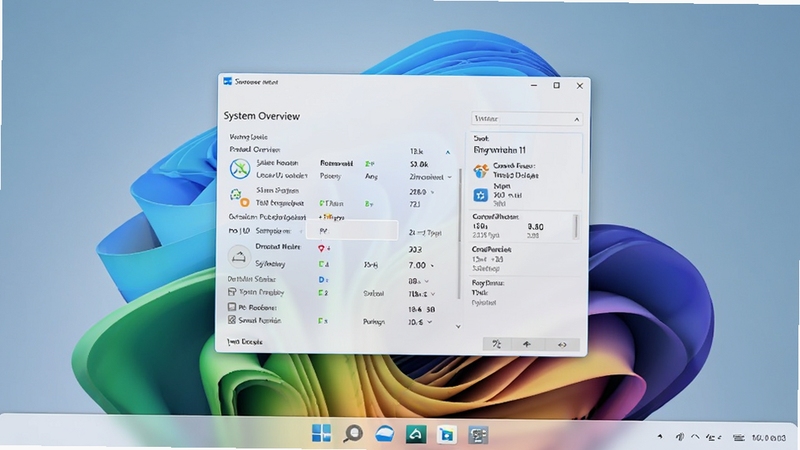This screenshot has width=800, height=450.
Task: Launch the blue Edge-like taskbar app
Action: click(x=385, y=434)
